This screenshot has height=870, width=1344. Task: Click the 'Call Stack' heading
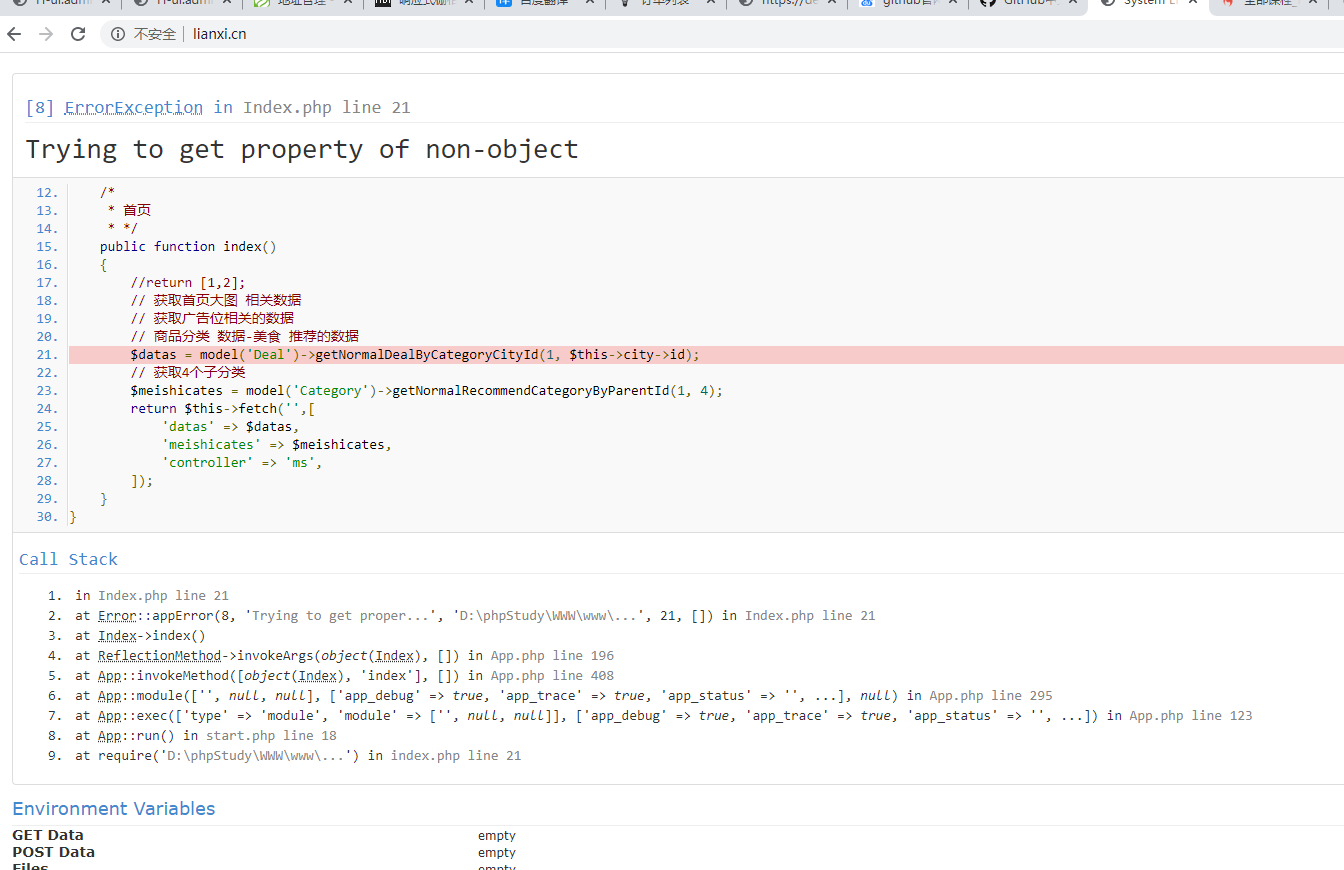click(x=68, y=559)
